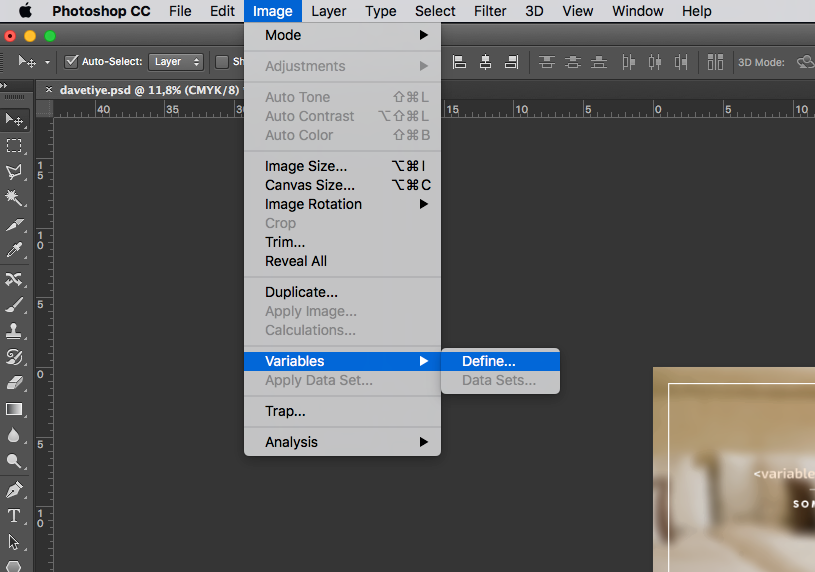Toggle the Show Transform Controls checkbox

click(222, 62)
